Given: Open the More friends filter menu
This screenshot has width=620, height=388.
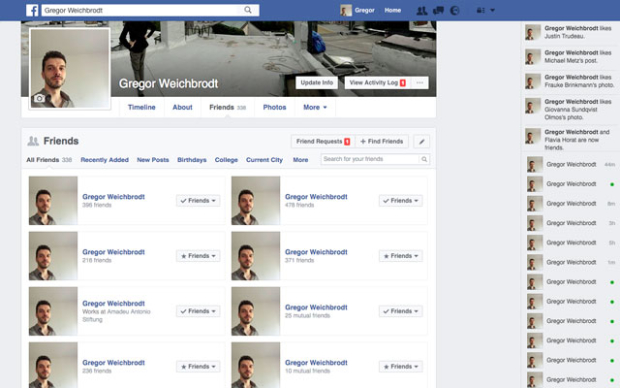Looking at the screenshot, I should click(x=301, y=160).
